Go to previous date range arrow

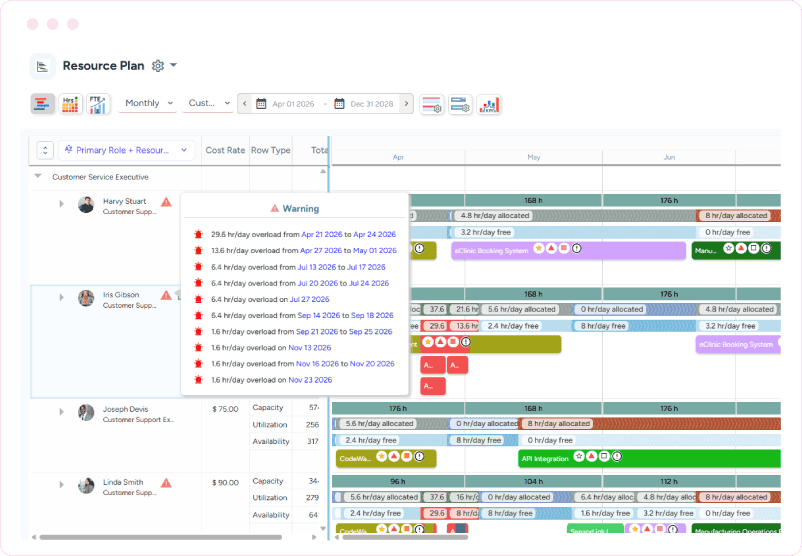click(x=244, y=104)
